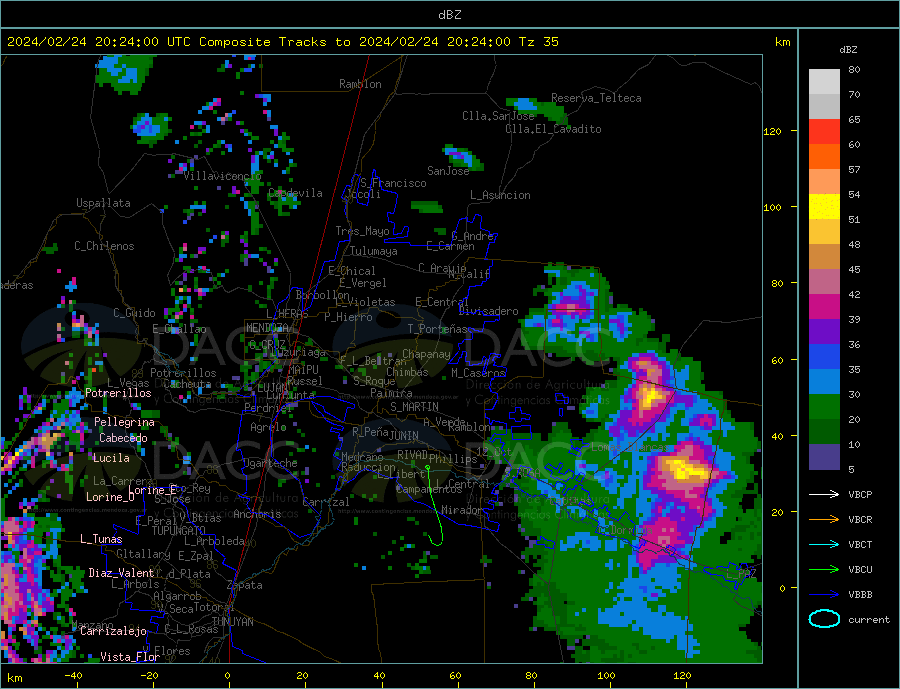Click the cyan VBCT arrow in legend
900x689 pixels.
tap(824, 544)
